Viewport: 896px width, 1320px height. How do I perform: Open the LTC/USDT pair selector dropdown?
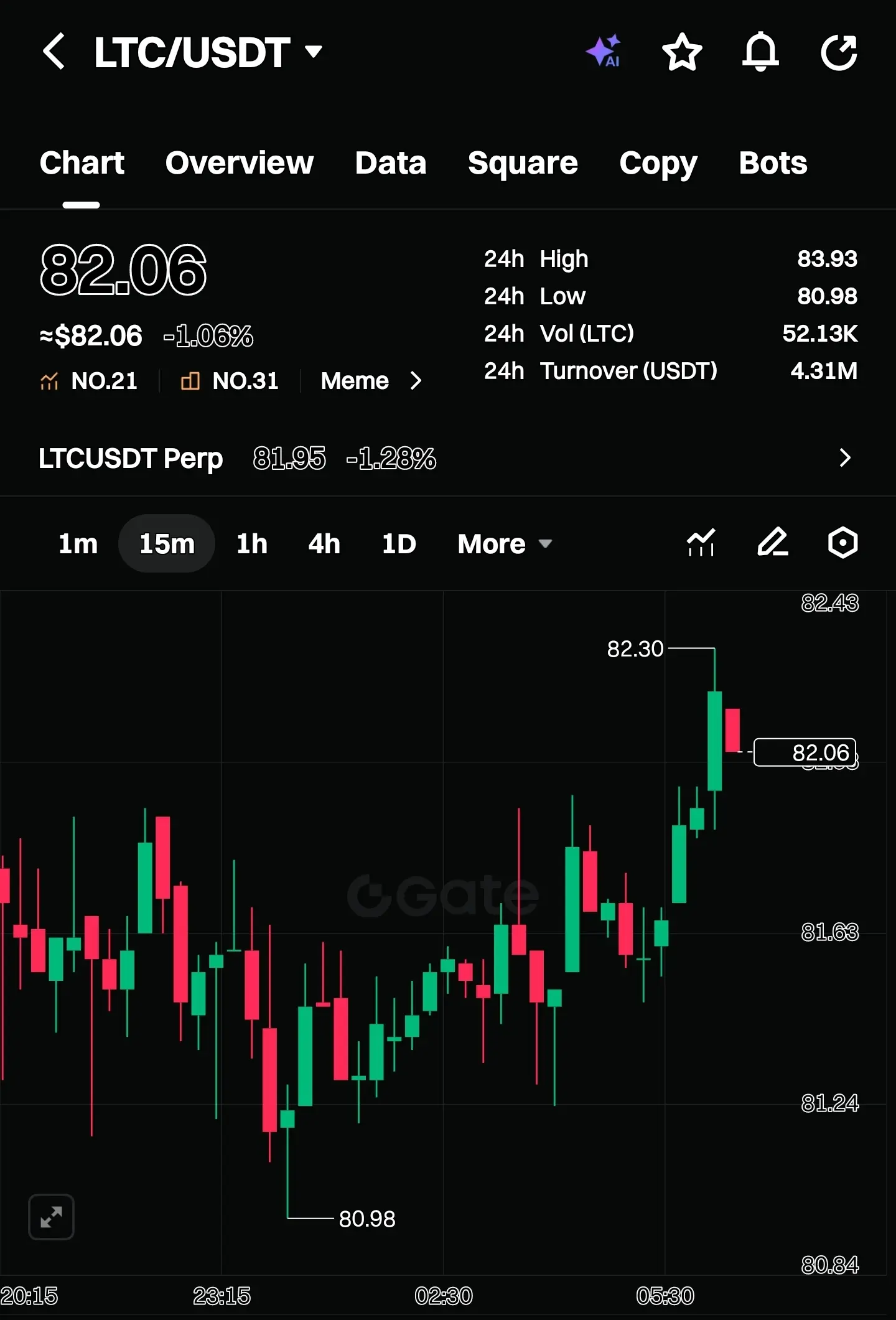click(208, 52)
